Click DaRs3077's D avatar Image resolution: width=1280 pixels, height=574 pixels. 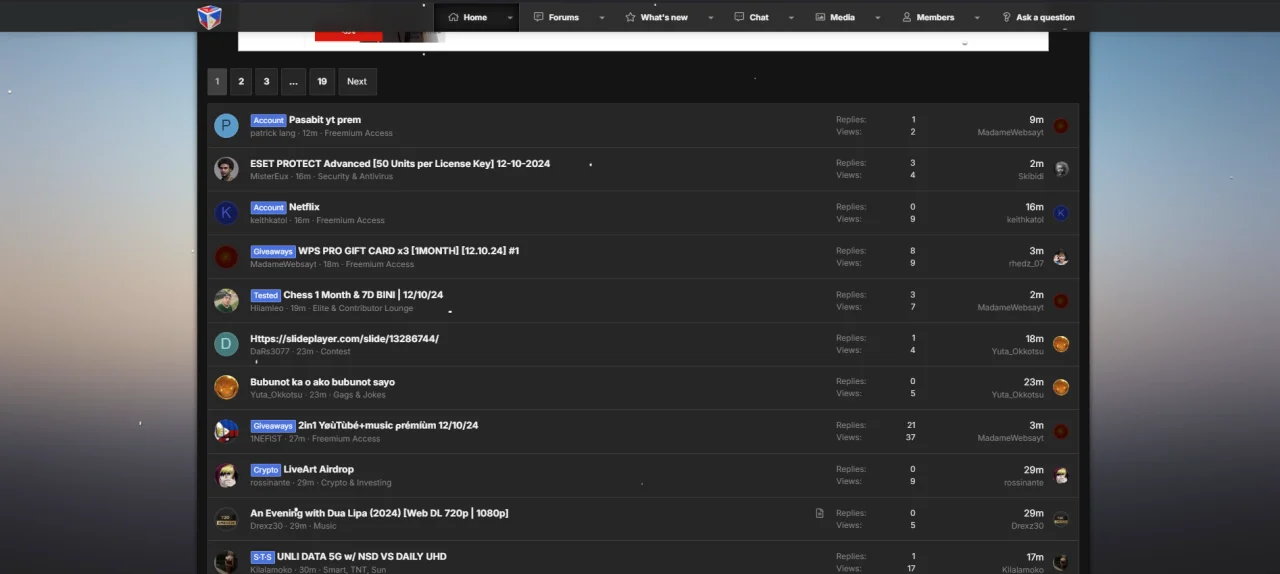(x=227, y=344)
